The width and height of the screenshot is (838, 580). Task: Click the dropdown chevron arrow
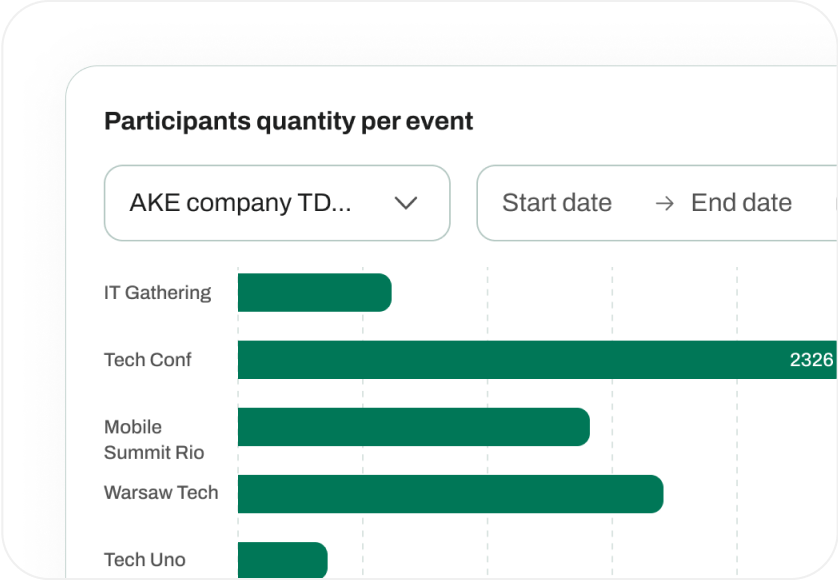pos(406,203)
